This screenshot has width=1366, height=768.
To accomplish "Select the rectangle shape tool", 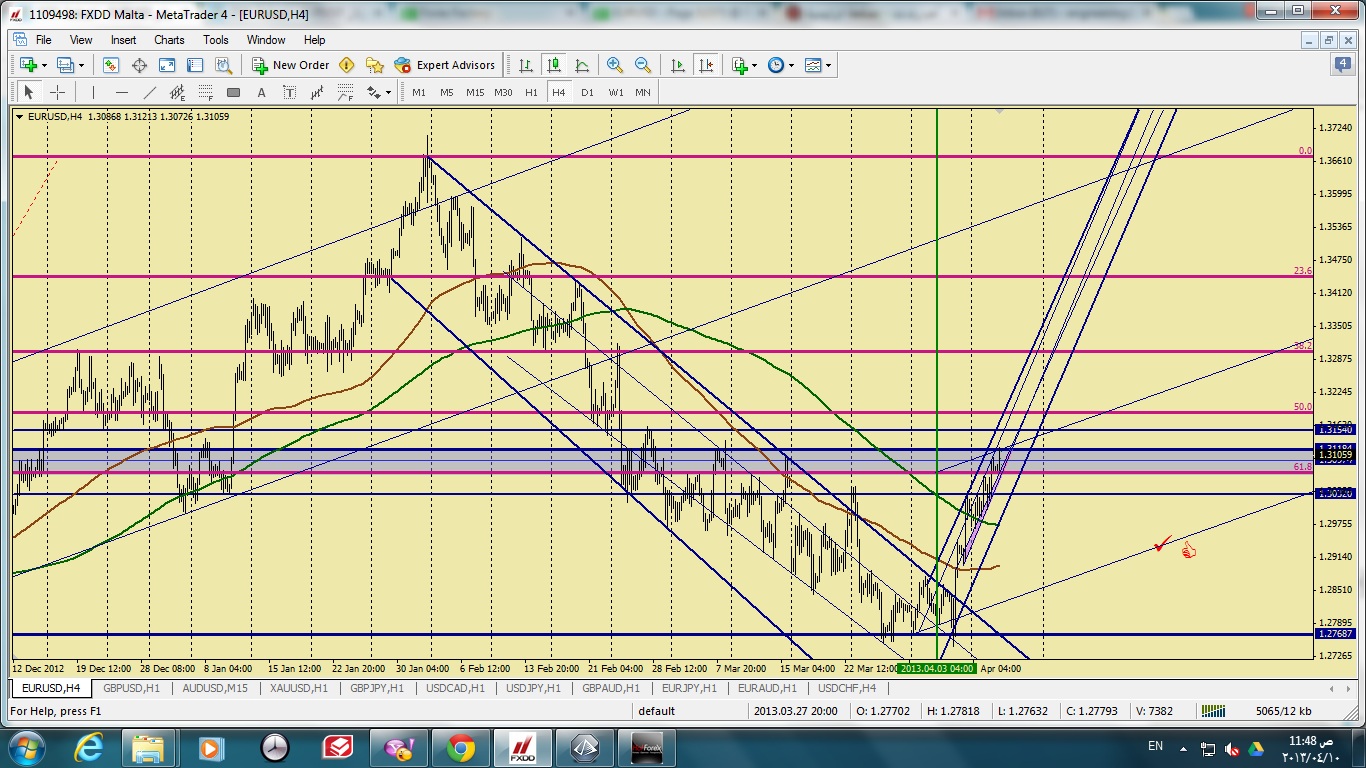I will [233, 92].
